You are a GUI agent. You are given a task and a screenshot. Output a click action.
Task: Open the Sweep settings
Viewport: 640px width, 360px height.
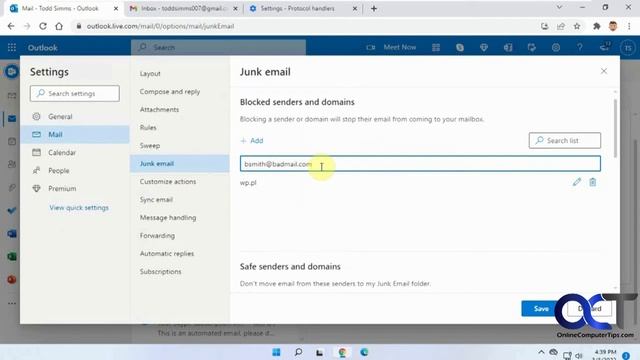point(180,145)
